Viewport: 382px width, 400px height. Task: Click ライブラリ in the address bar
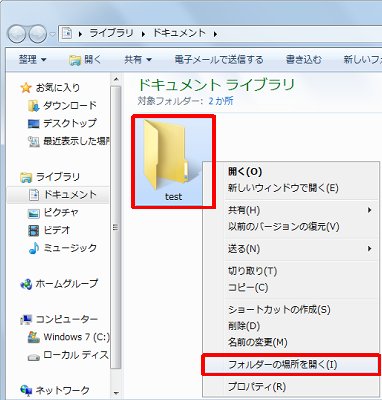click(x=111, y=33)
